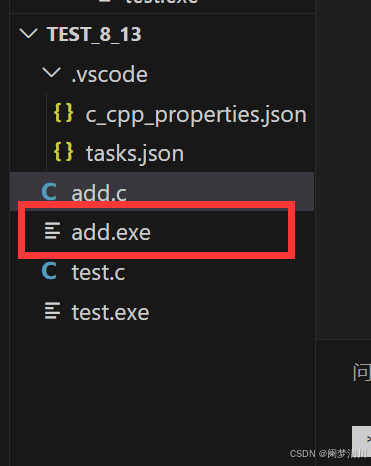Image resolution: width=371 pixels, height=466 pixels.
Task: Click the lines file icon for add.exe
Action: pos(53,231)
